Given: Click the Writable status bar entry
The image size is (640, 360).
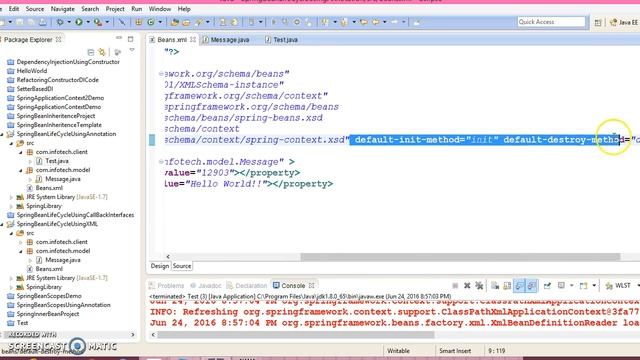Looking at the screenshot, I should (x=398, y=351).
